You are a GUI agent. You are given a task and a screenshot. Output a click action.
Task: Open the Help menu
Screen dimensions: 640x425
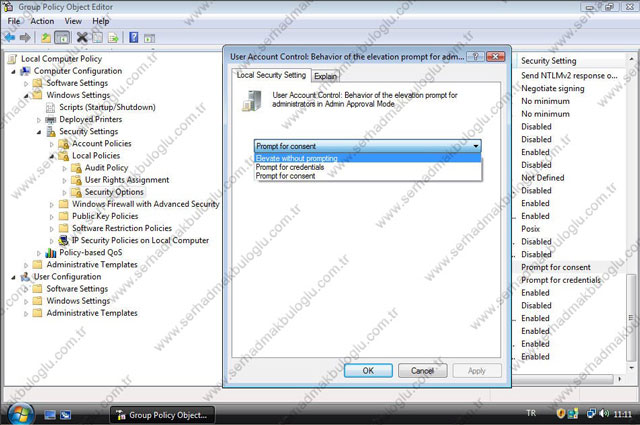click(100, 21)
